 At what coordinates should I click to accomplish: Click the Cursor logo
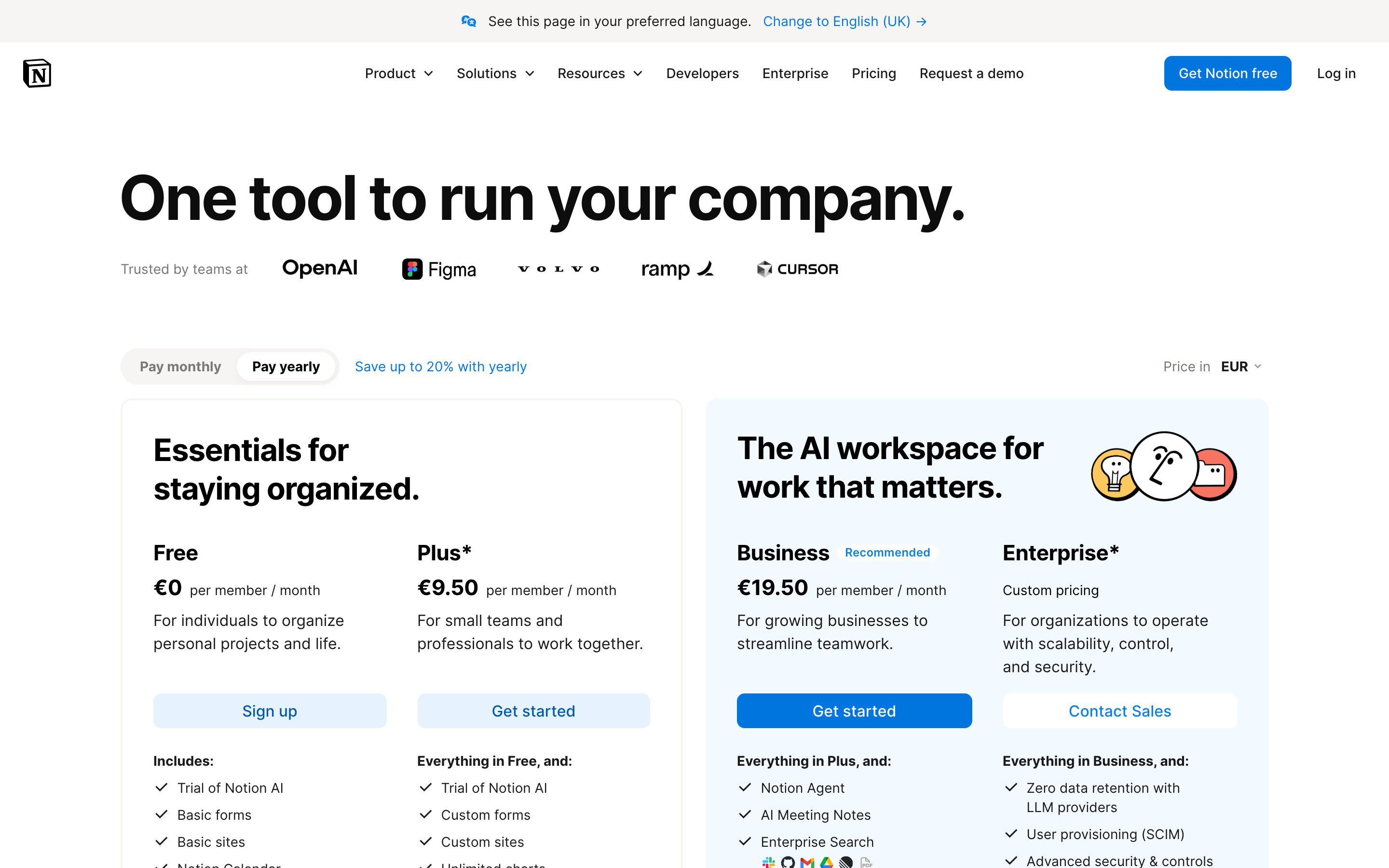797,269
